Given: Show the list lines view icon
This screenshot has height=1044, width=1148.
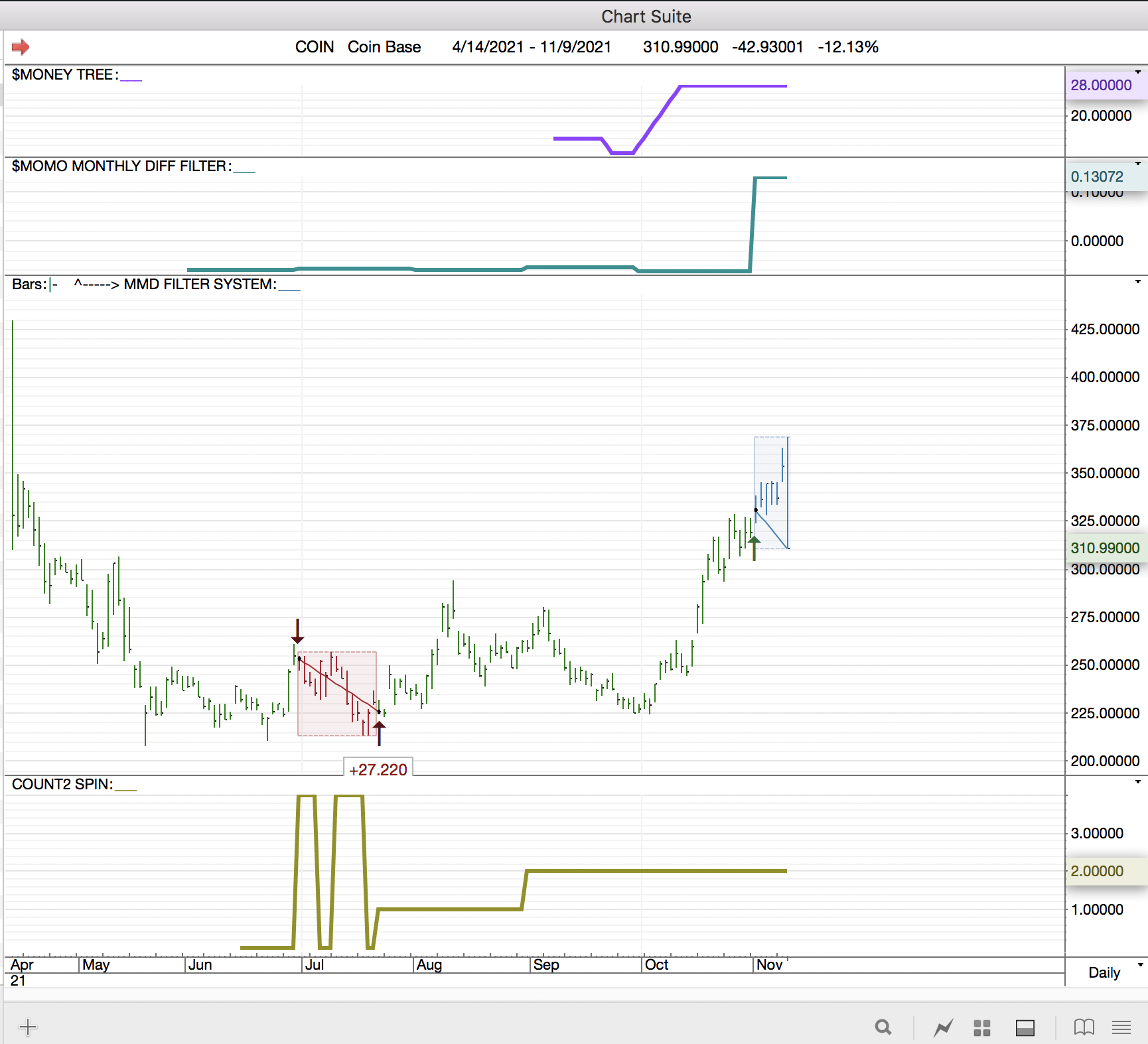Looking at the screenshot, I should 1121,1027.
